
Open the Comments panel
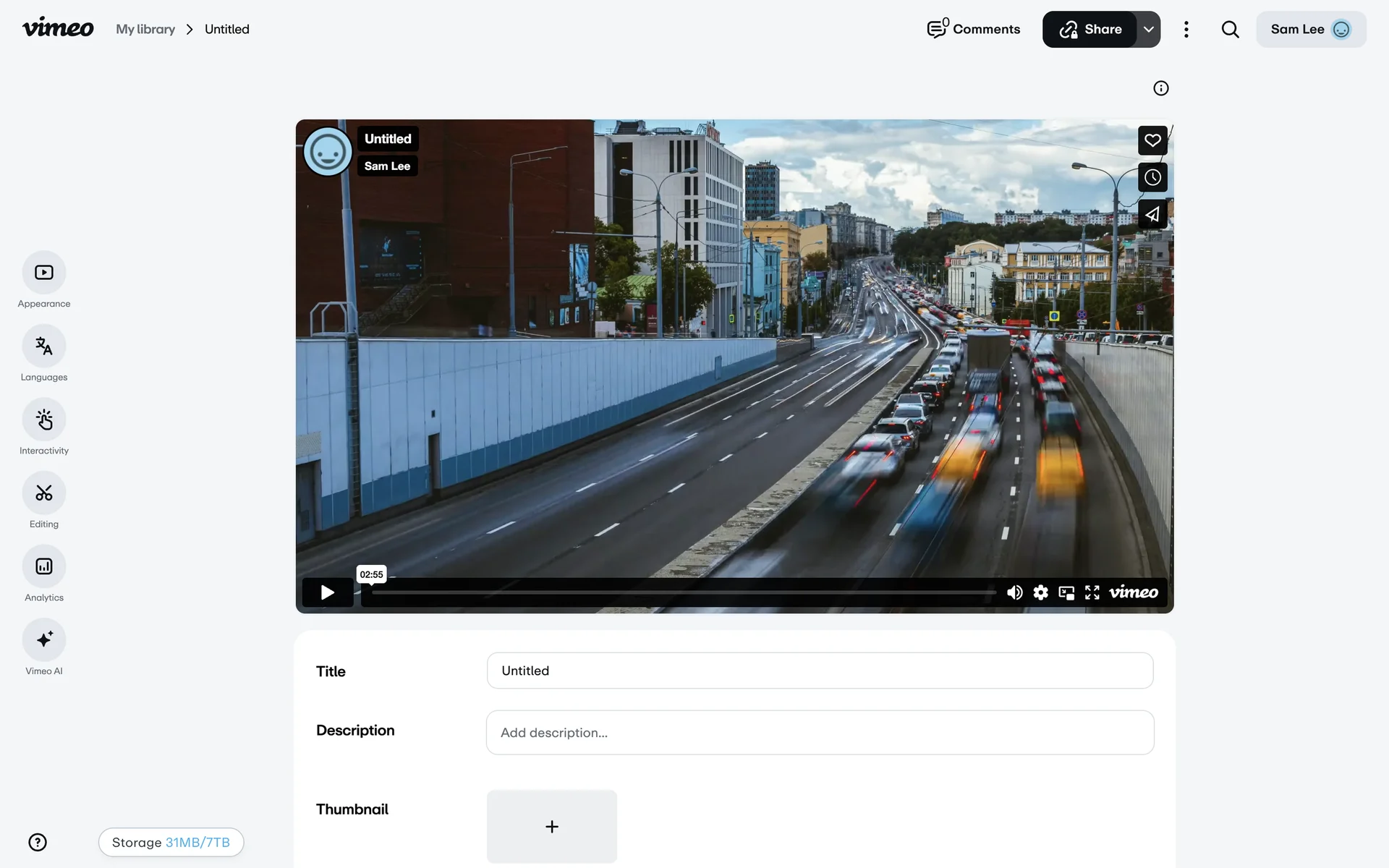[973, 30]
